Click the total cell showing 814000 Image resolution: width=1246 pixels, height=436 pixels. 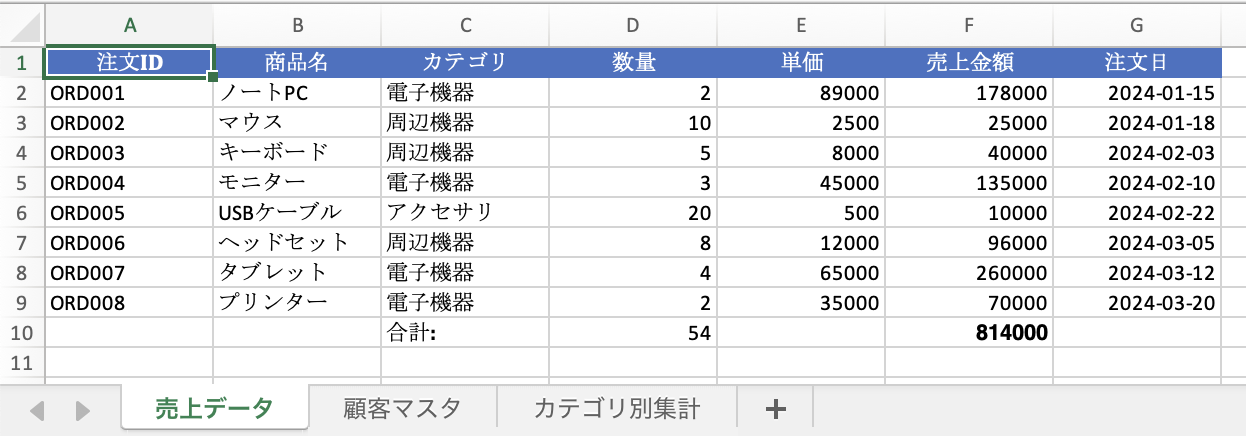969,333
